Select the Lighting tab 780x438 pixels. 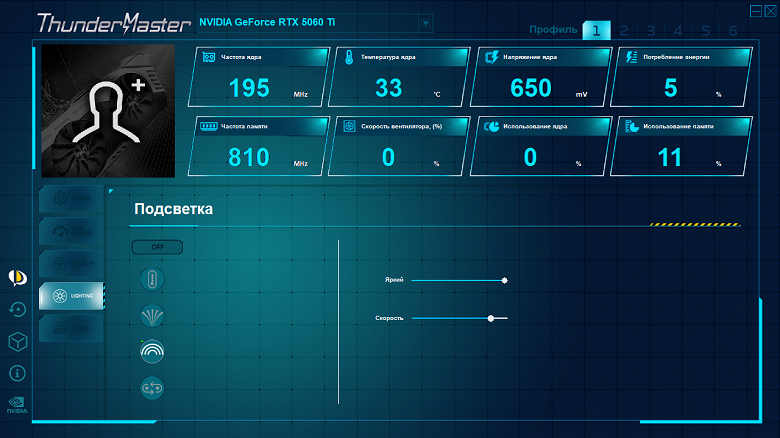pyautogui.click(x=71, y=296)
